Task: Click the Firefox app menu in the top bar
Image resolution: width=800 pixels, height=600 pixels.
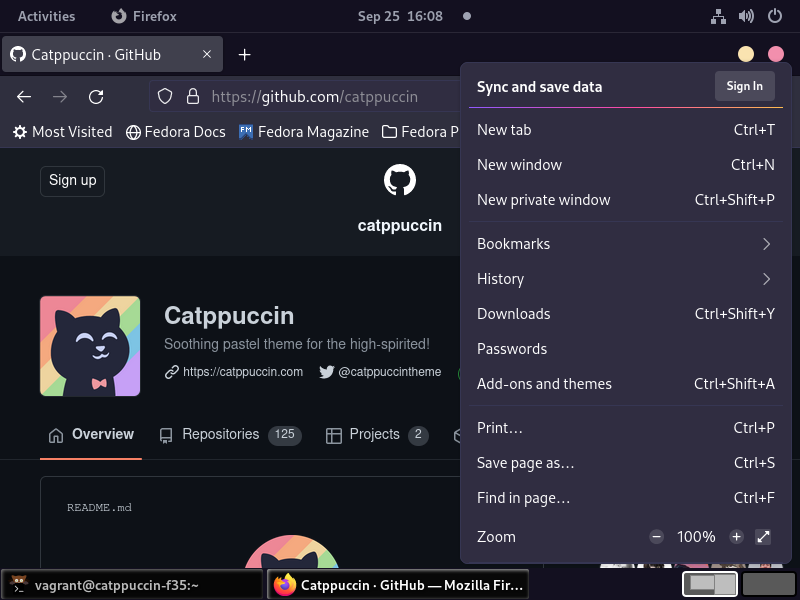Action: click(x=144, y=16)
